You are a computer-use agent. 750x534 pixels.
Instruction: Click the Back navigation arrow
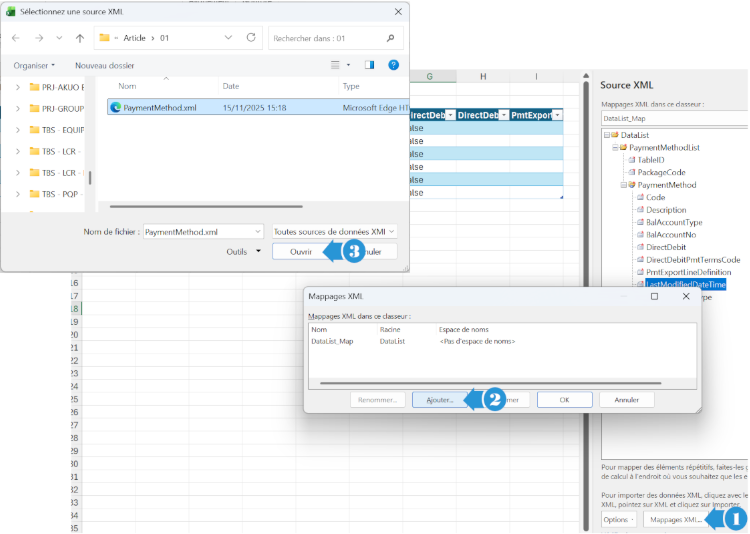pyautogui.click(x=16, y=38)
